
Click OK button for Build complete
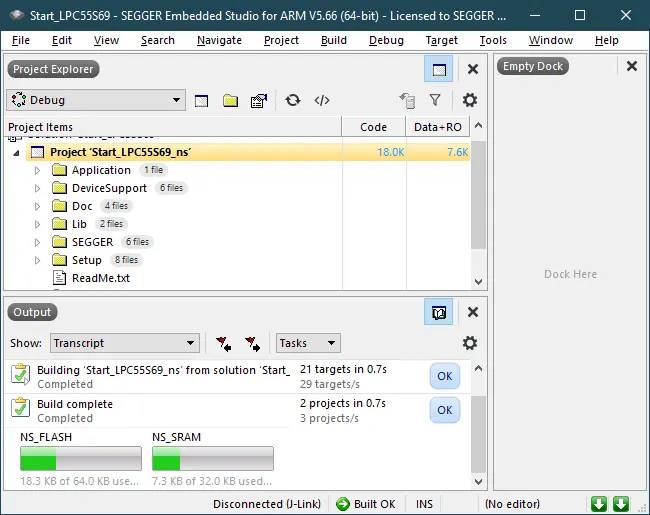point(445,410)
